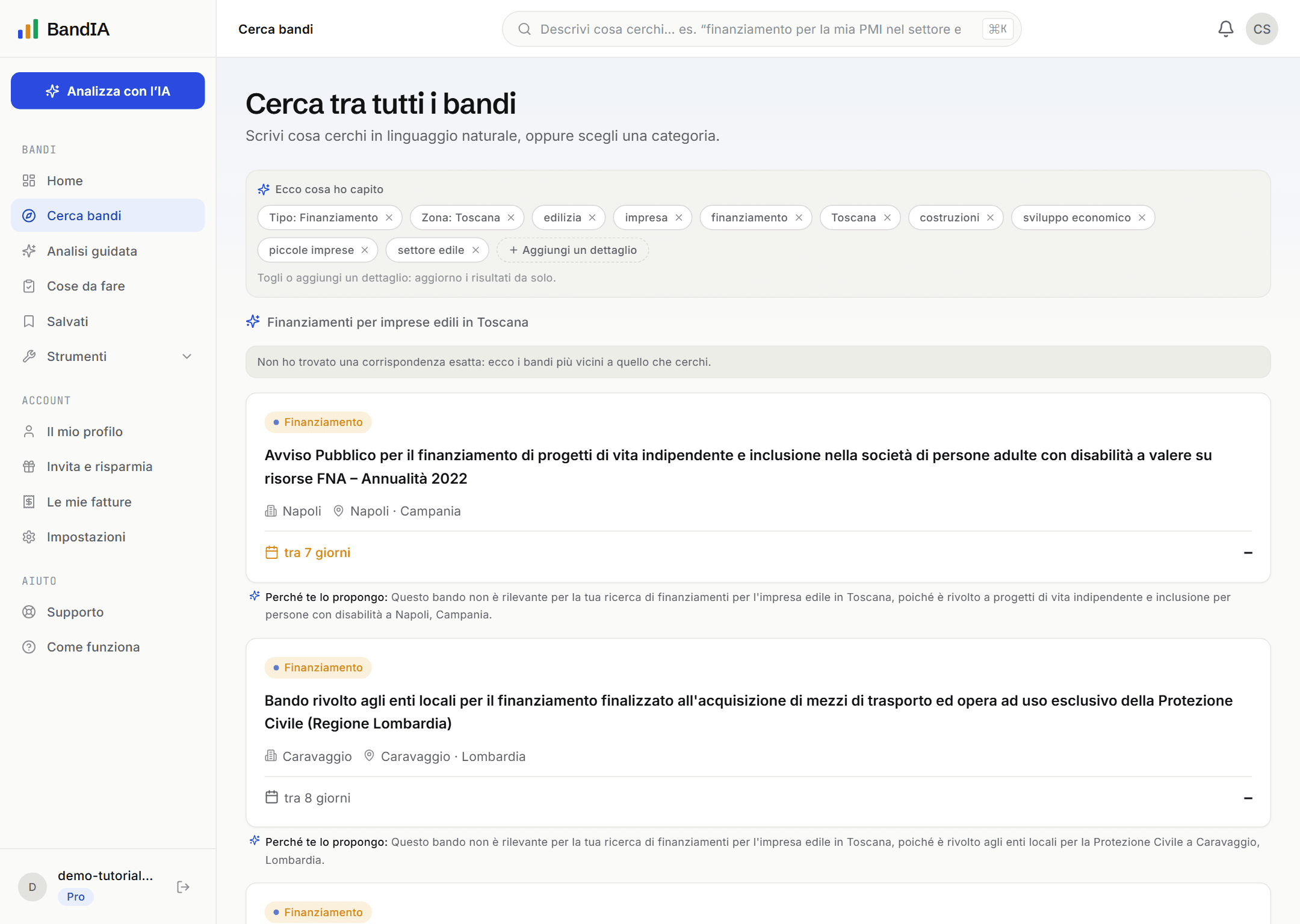The height and width of the screenshot is (924, 1300).
Task: Remove the 'costruzioni' chip
Action: pos(990,218)
